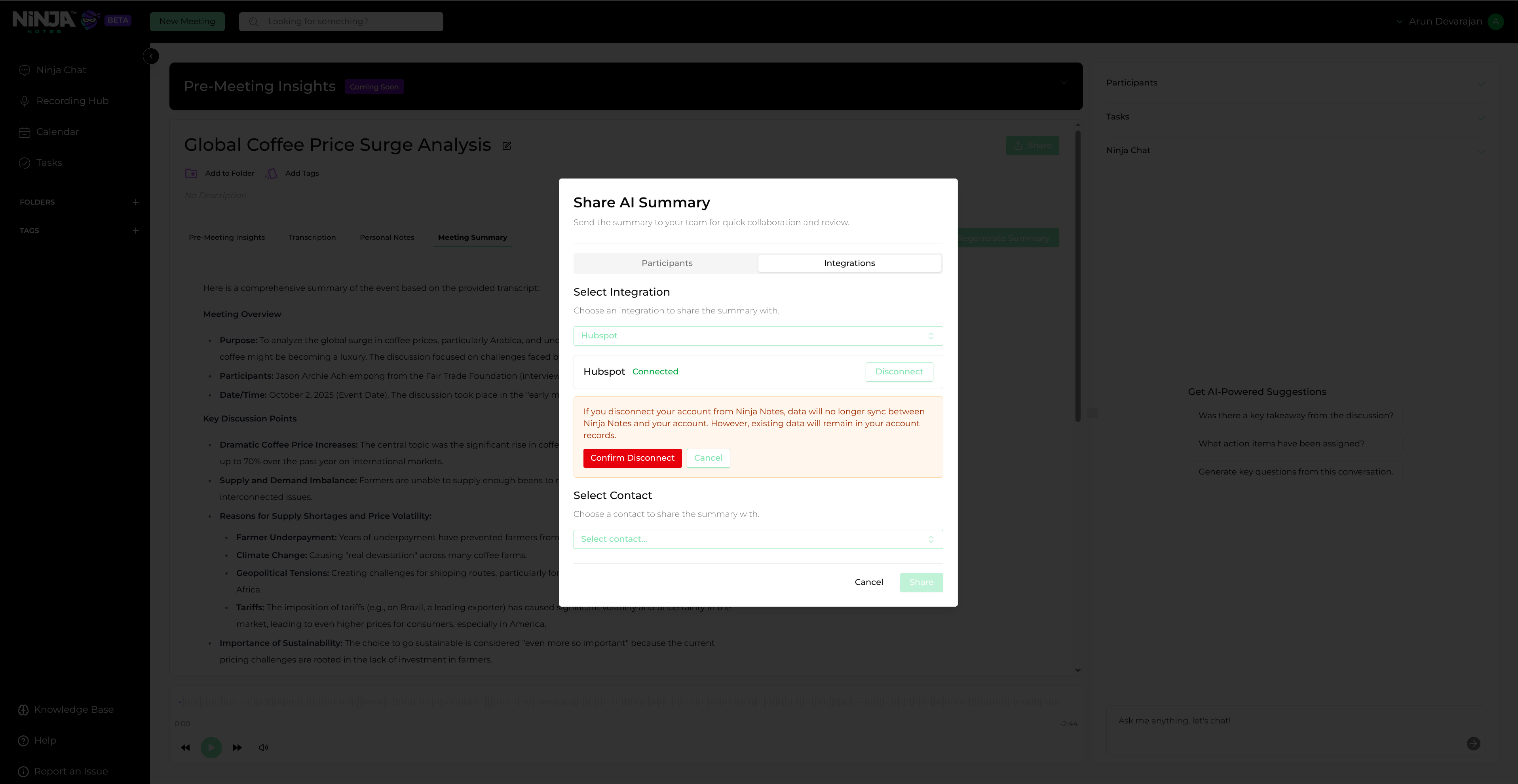Image resolution: width=1518 pixels, height=784 pixels.
Task: Send the chat message arrow button
Action: (1473, 743)
